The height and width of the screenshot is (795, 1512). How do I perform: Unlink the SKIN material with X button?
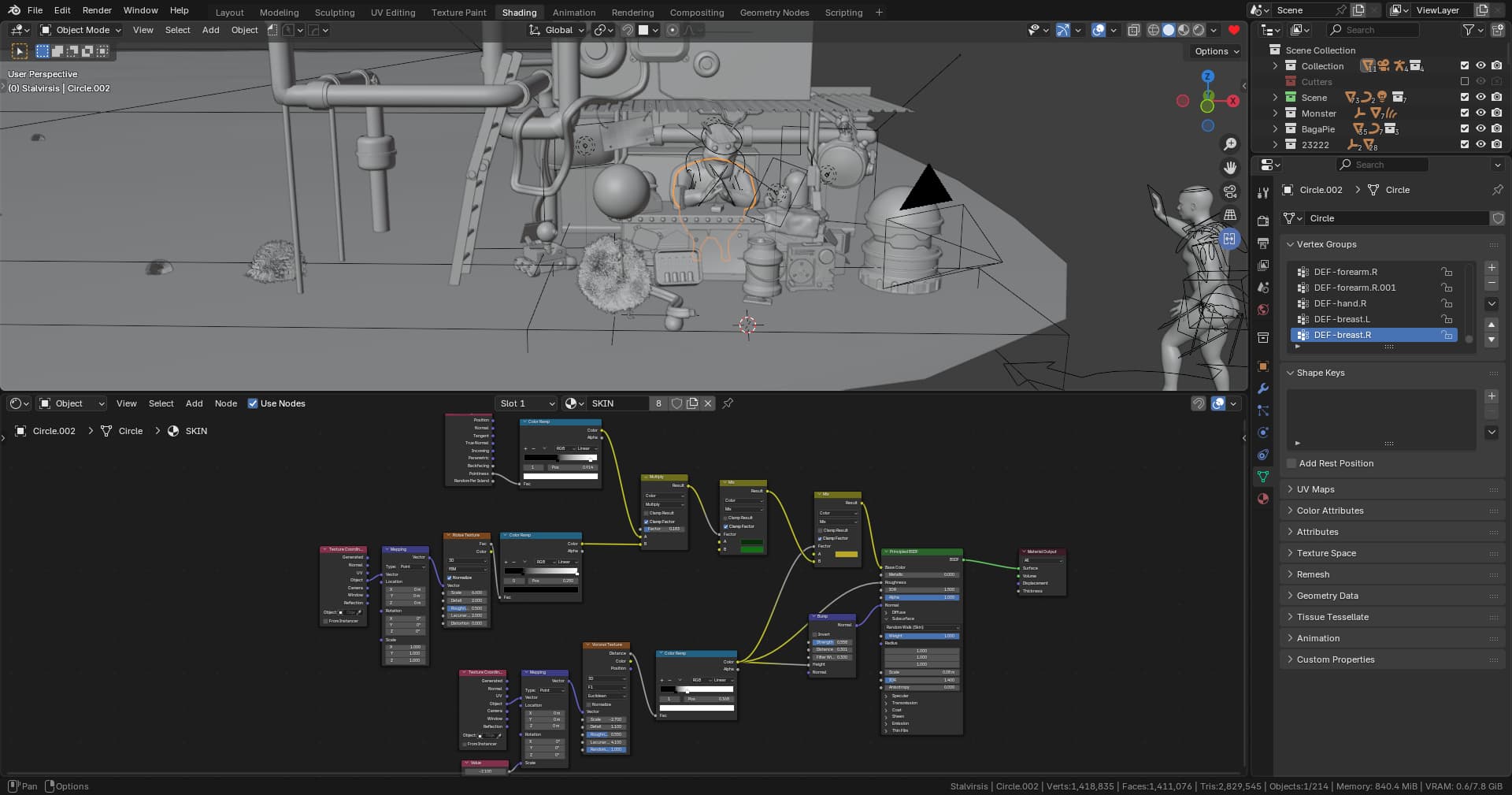tap(708, 403)
